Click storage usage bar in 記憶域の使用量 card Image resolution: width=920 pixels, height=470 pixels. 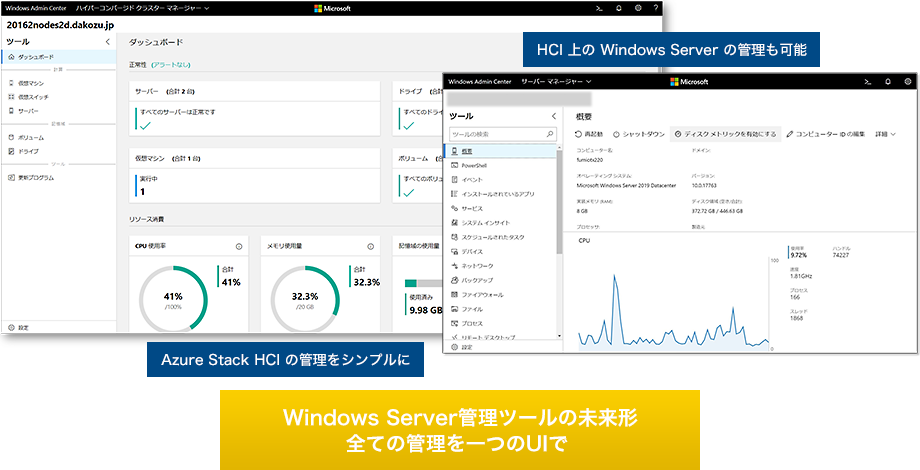coord(422,283)
